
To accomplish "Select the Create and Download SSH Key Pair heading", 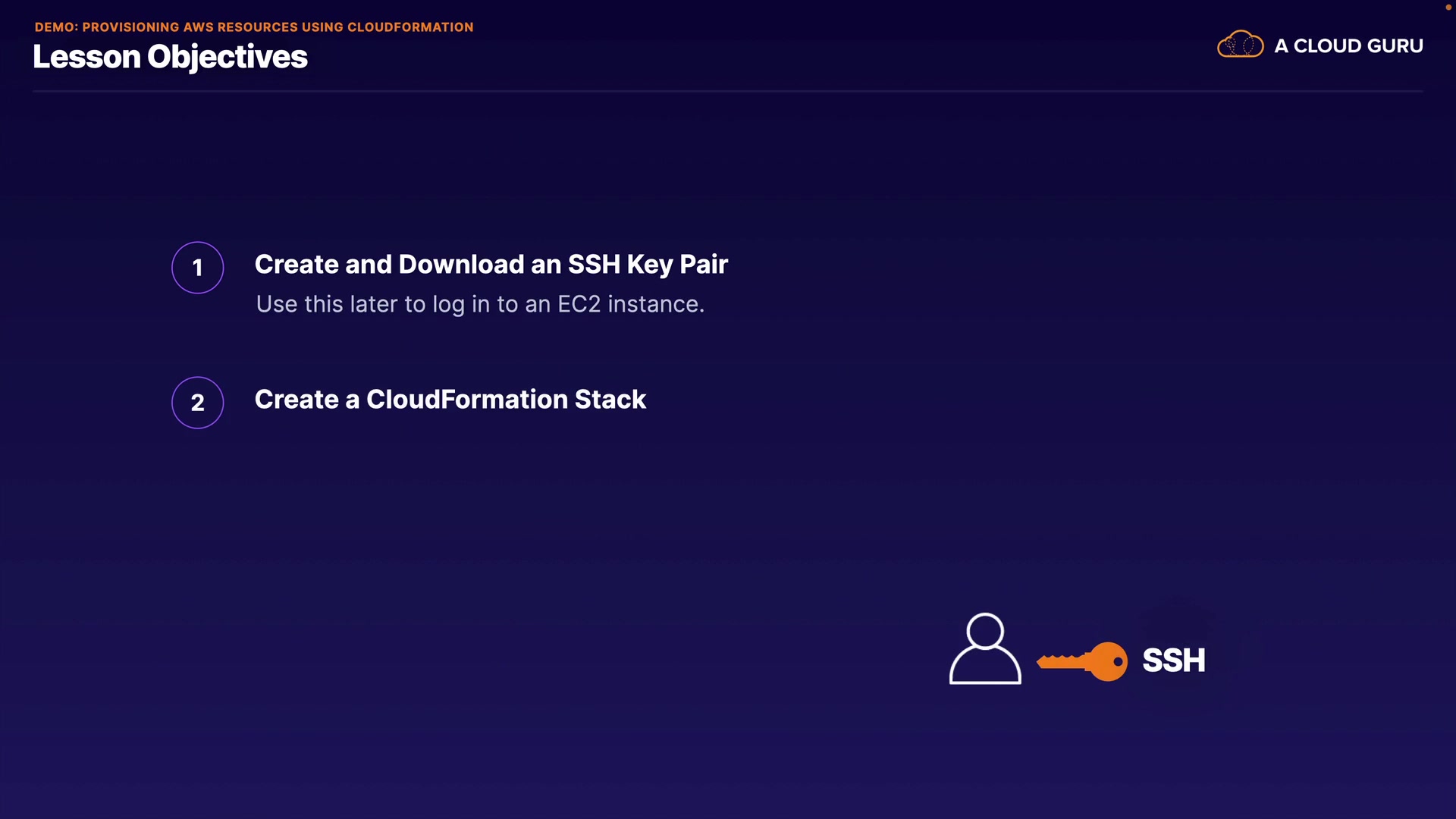I will [x=491, y=265].
